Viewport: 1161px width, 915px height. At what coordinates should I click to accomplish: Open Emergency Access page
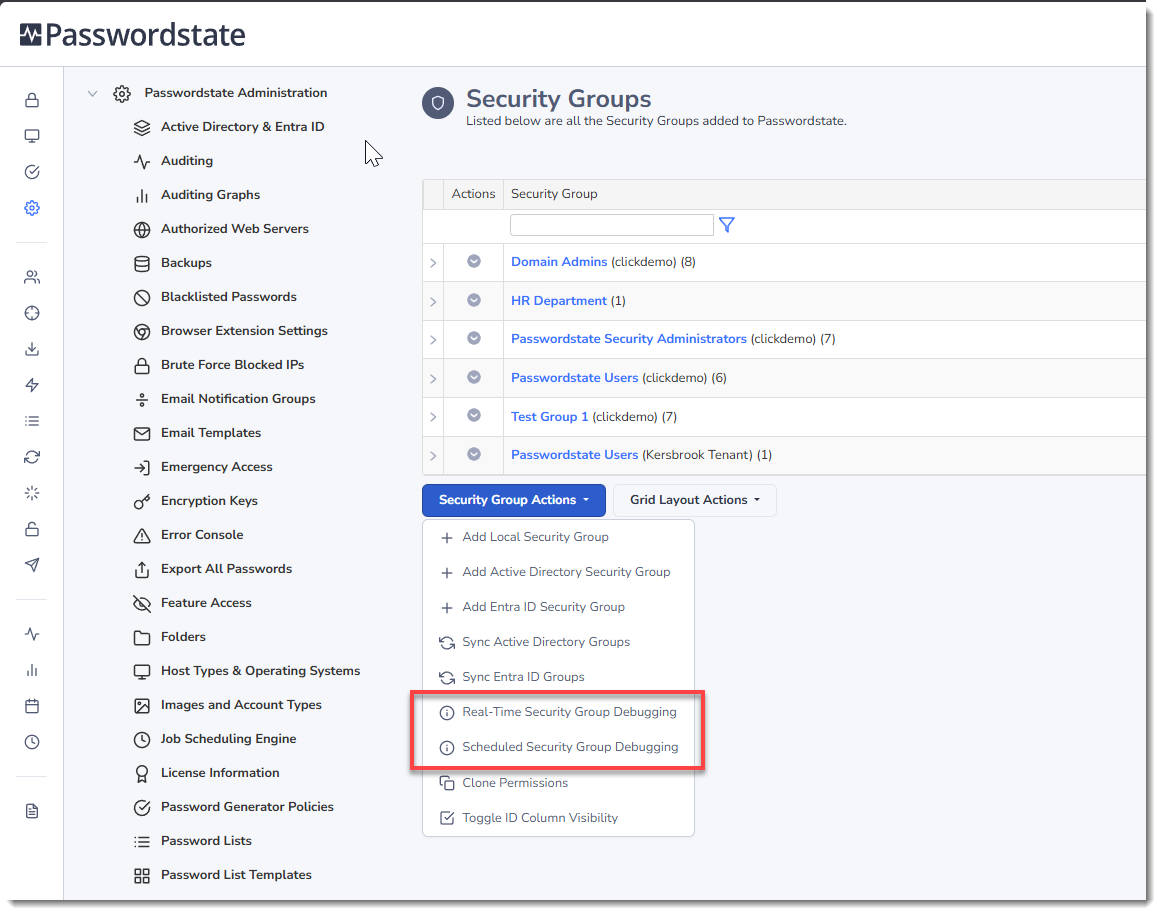coord(216,467)
